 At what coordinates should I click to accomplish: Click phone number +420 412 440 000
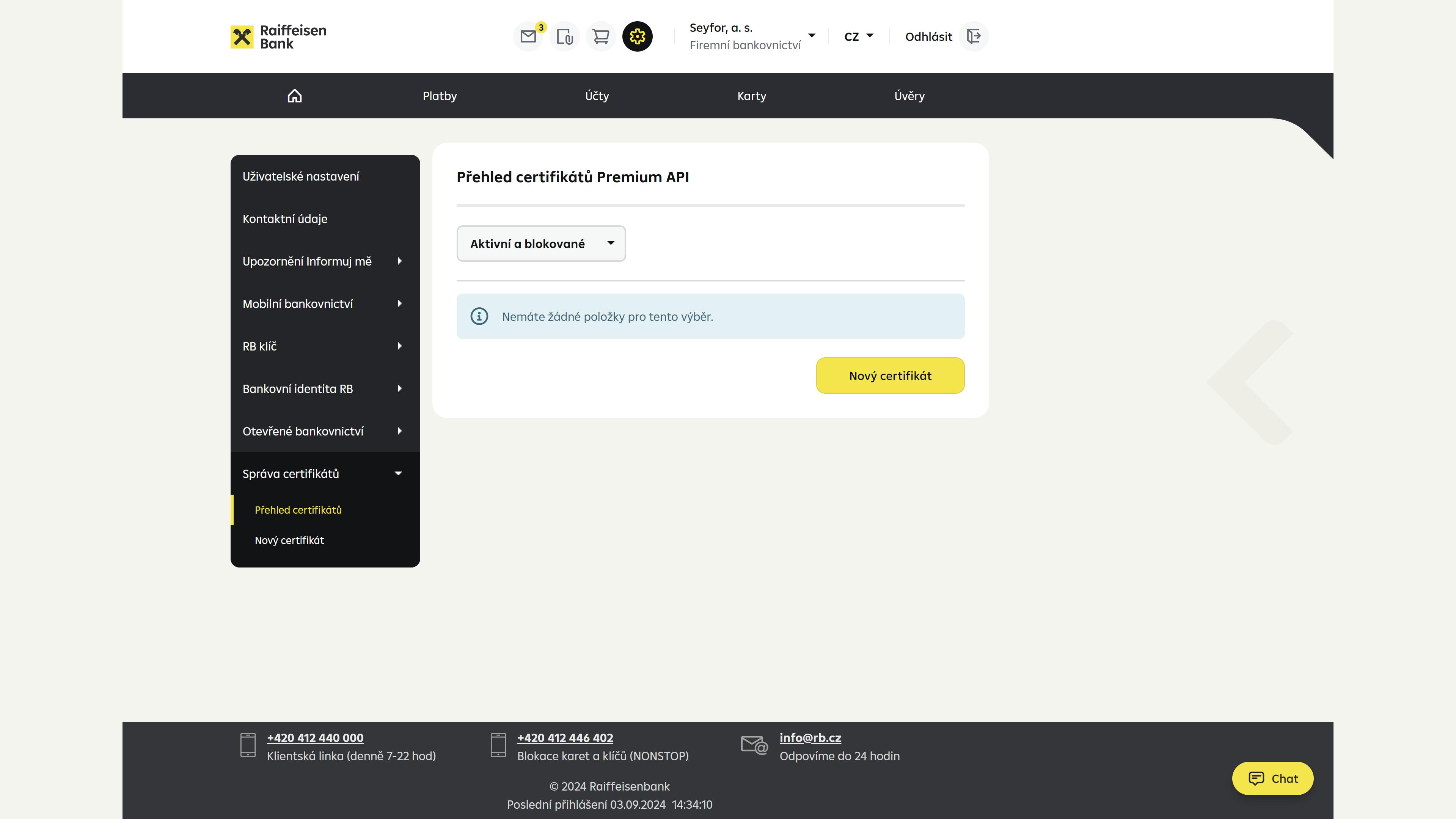point(315,737)
